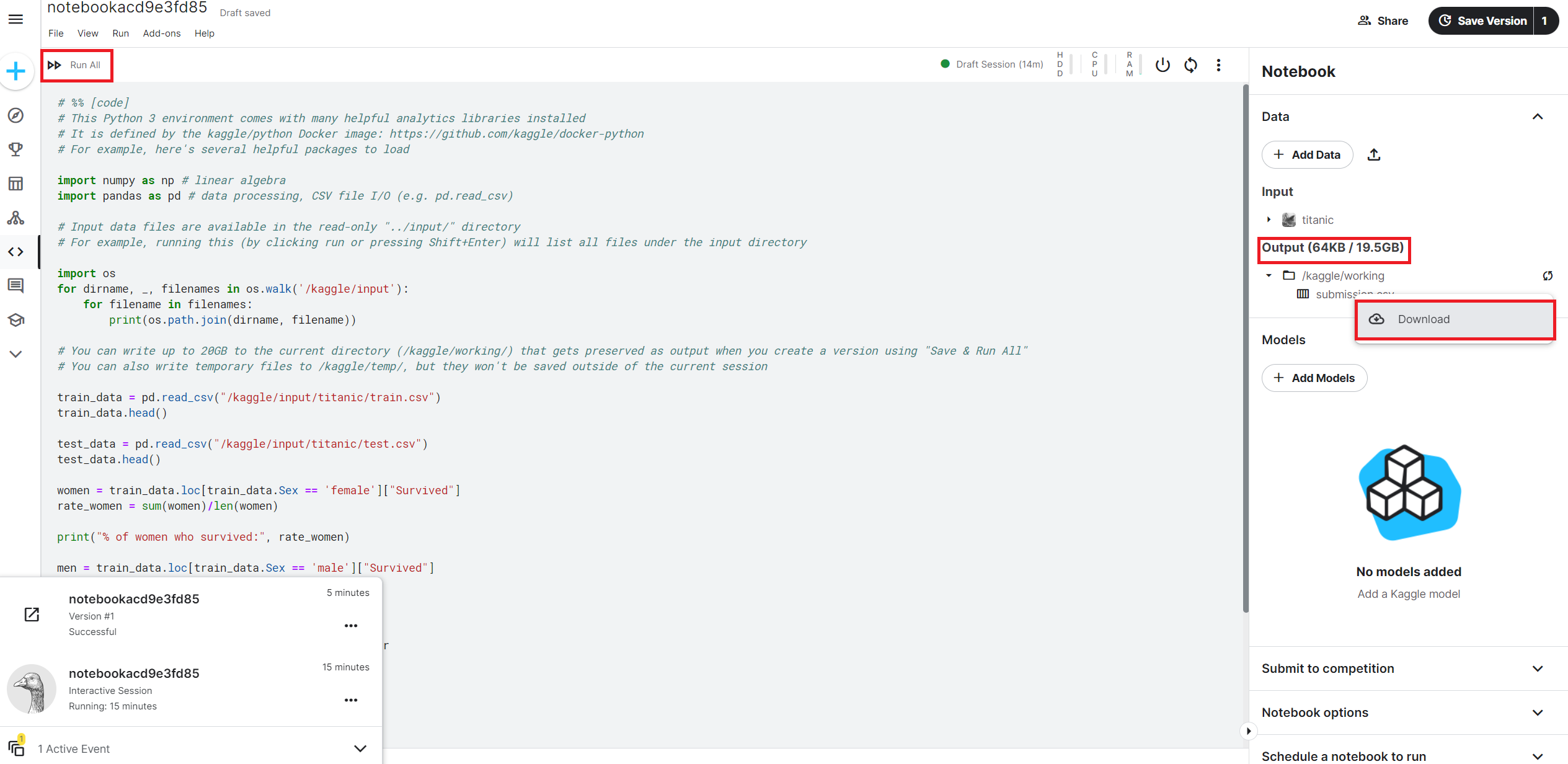
Task: Expand Submit to competition section
Action: [x=1538, y=668]
